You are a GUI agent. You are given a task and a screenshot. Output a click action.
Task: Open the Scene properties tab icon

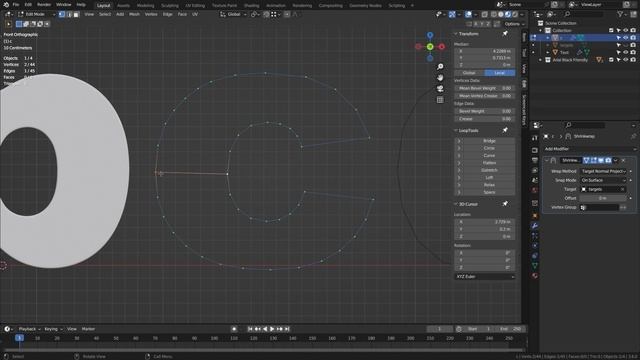[x=535, y=180]
